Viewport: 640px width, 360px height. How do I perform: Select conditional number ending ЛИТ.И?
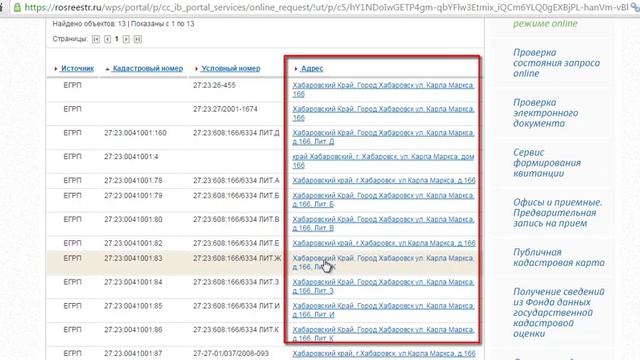(x=236, y=306)
